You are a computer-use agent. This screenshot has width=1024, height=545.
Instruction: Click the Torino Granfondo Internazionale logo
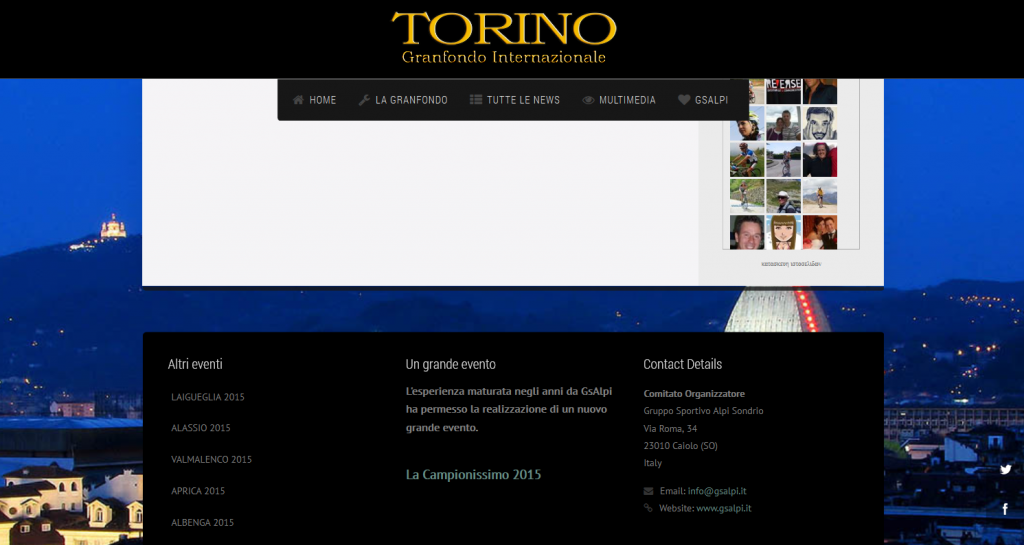coord(503,38)
